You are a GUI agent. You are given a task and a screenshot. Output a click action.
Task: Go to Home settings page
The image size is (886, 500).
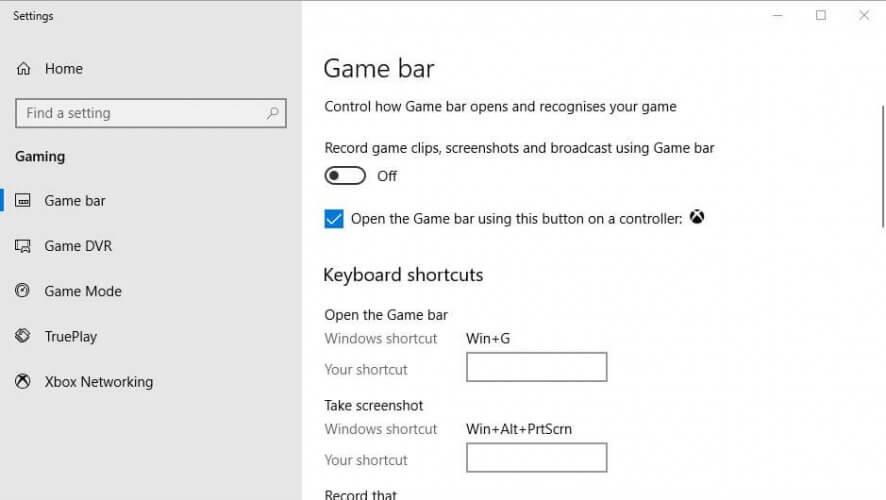(x=64, y=69)
